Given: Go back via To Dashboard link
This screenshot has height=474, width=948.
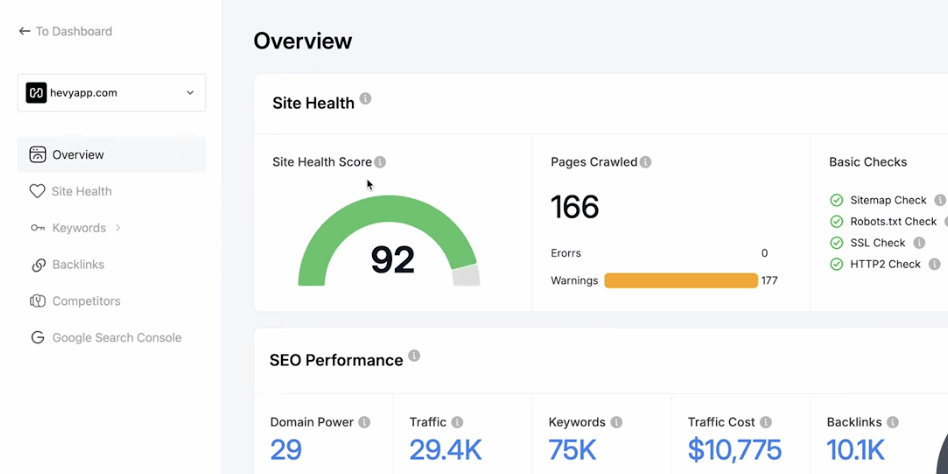Looking at the screenshot, I should tap(65, 31).
